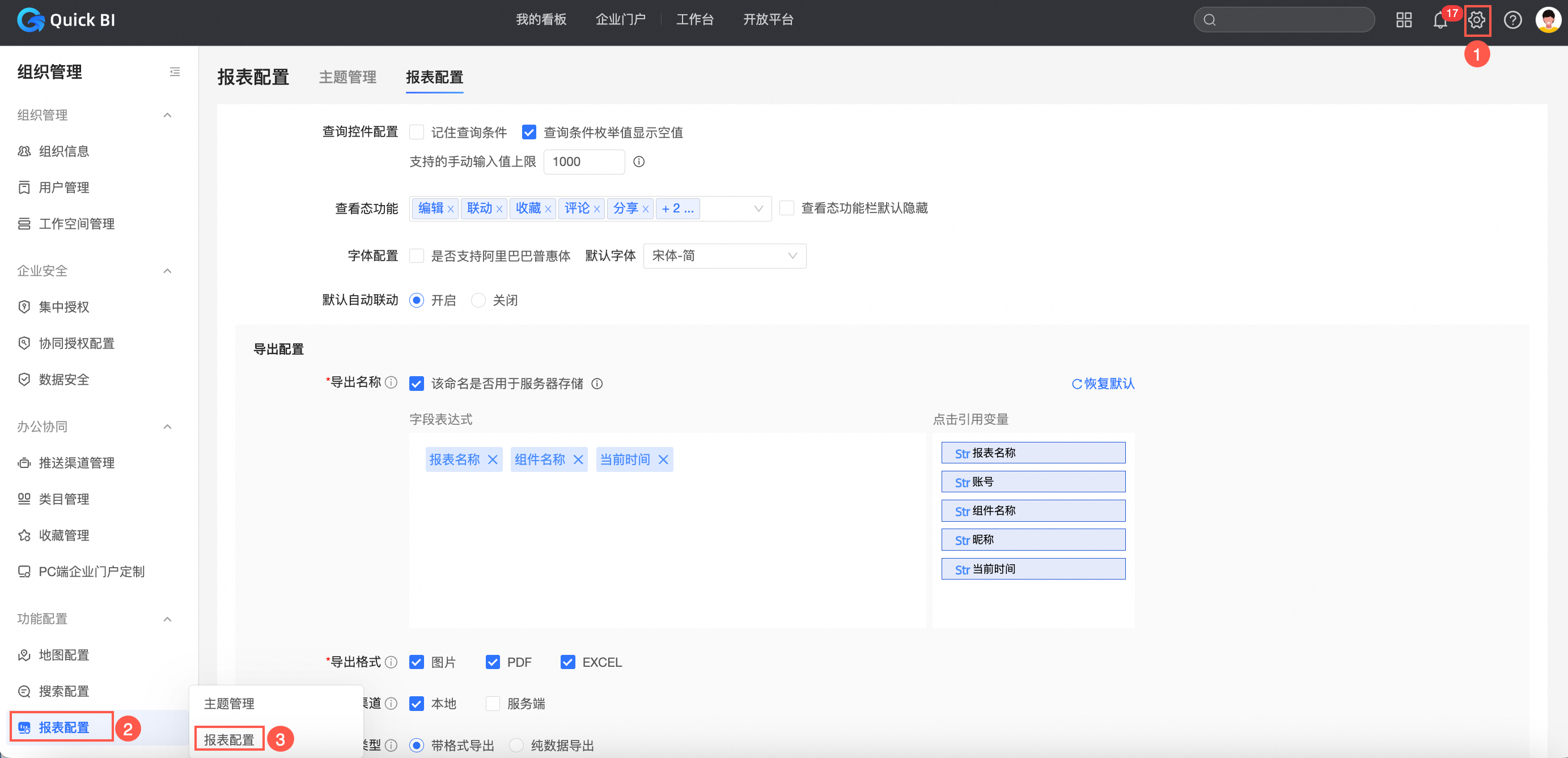Collapse 组织管理 sidebar section
Viewport: 1568px width, 758px height.
[x=167, y=116]
